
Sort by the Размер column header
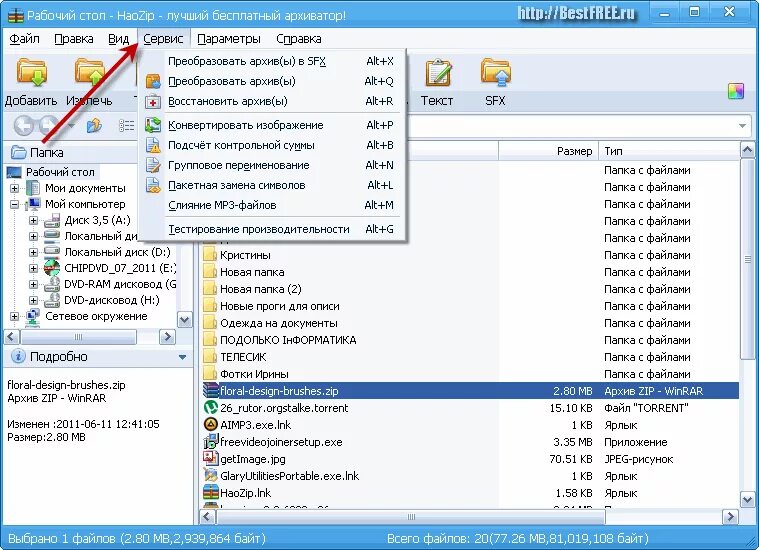click(x=548, y=151)
